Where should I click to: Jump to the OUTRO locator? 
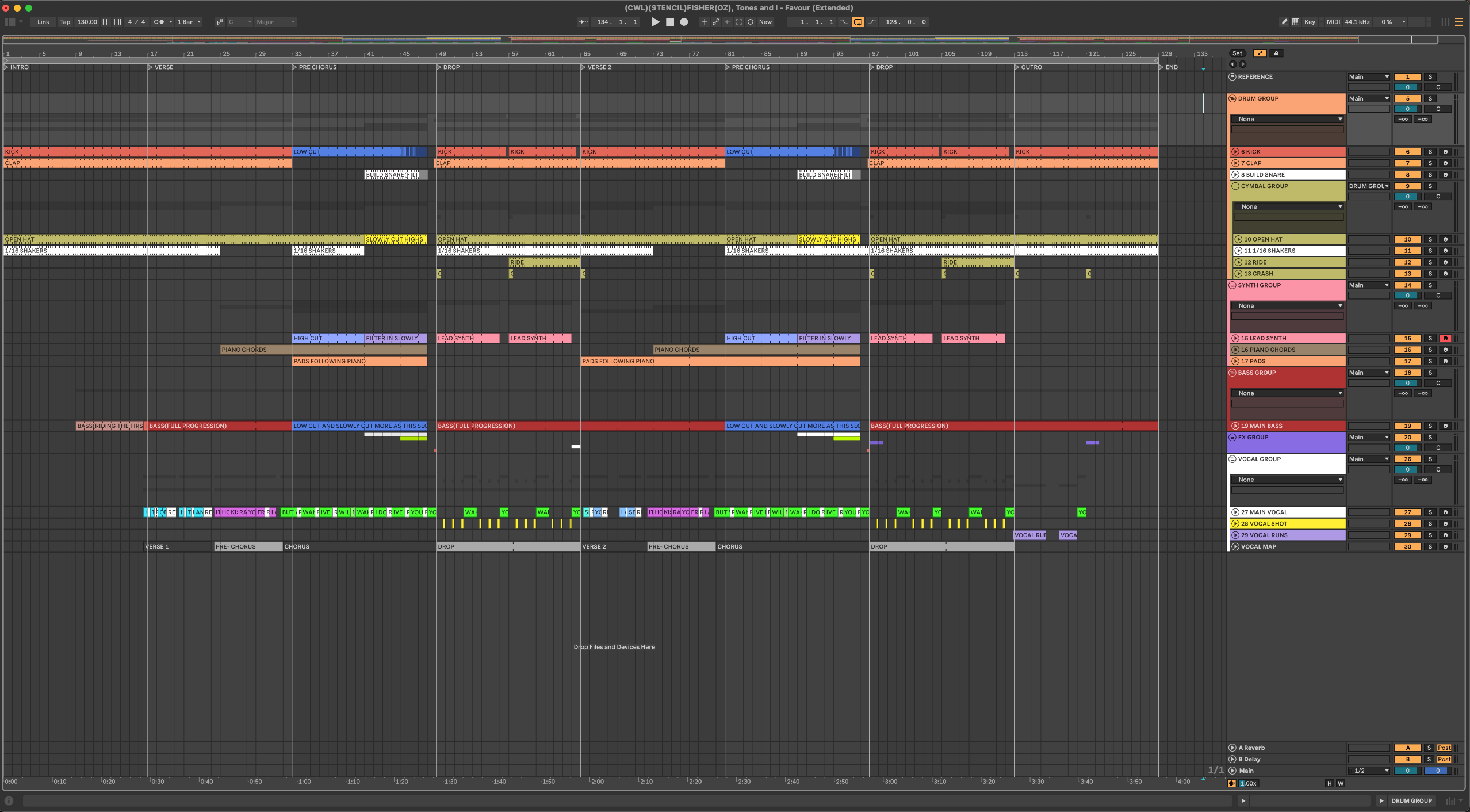pyautogui.click(x=1028, y=67)
